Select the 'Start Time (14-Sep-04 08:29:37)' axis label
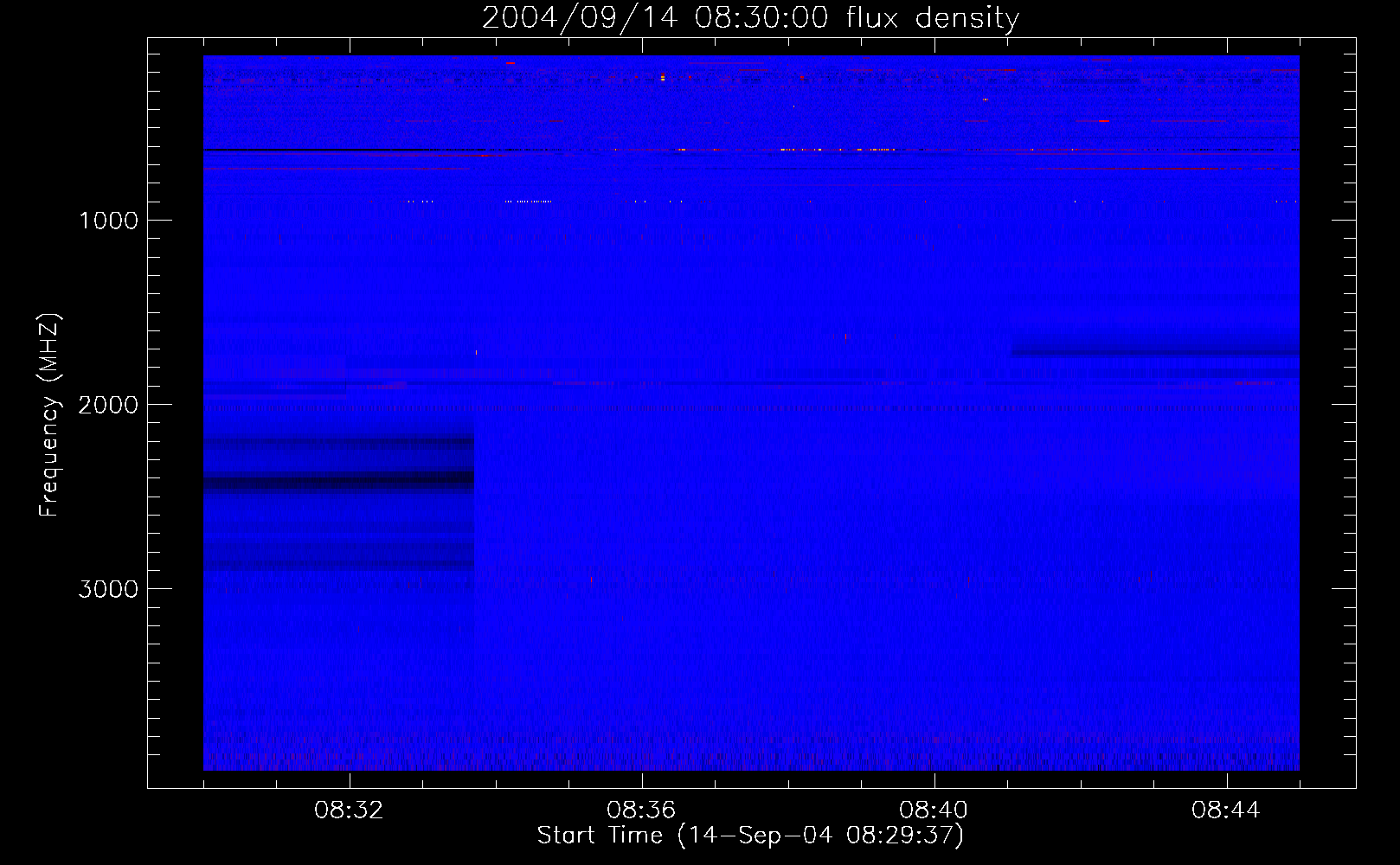The width and height of the screenshot is (1400, 865). (750, 836)
